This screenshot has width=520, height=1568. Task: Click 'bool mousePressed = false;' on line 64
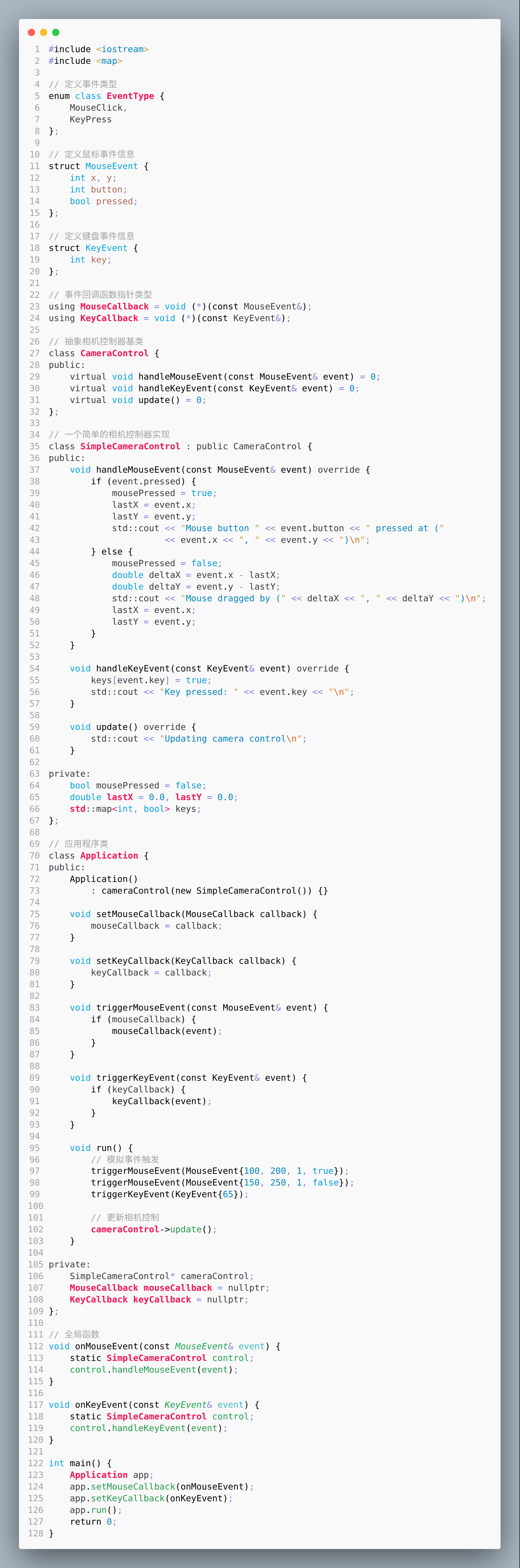[x=138, y=785]
